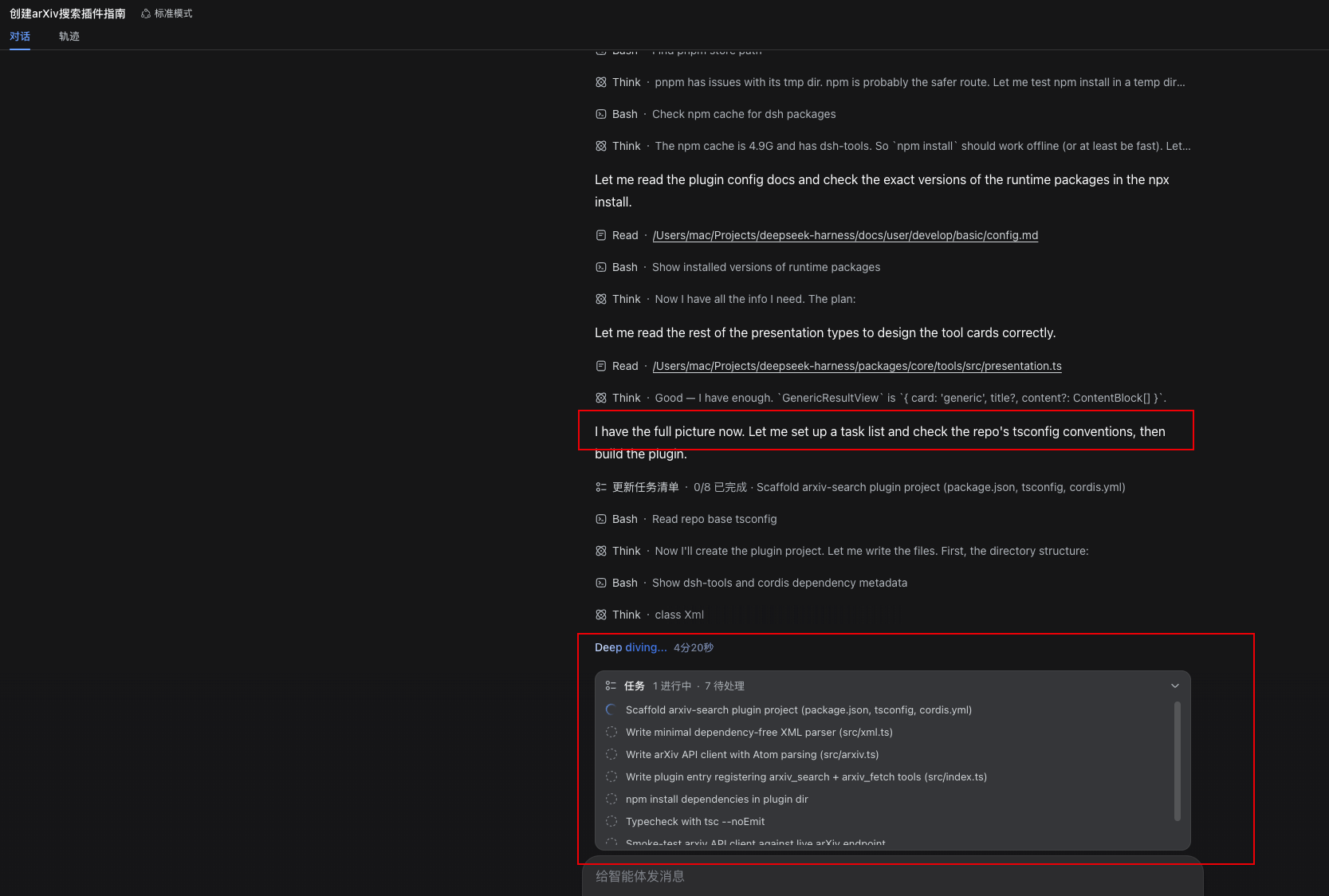Click Read icon beside the presentation.ts path
The width and height of the screenshot is (1329, 896).
click(601, 366)
